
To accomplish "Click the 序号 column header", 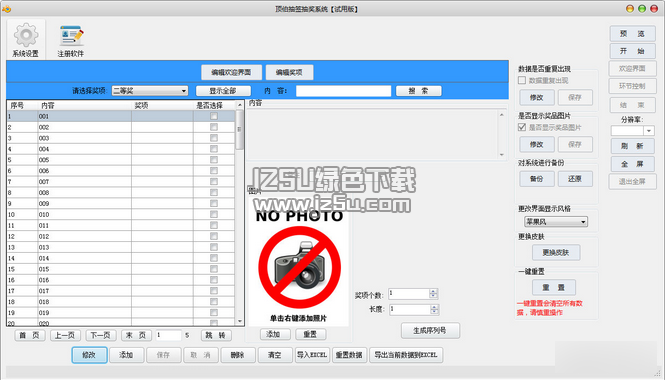I will click(22, 105).
